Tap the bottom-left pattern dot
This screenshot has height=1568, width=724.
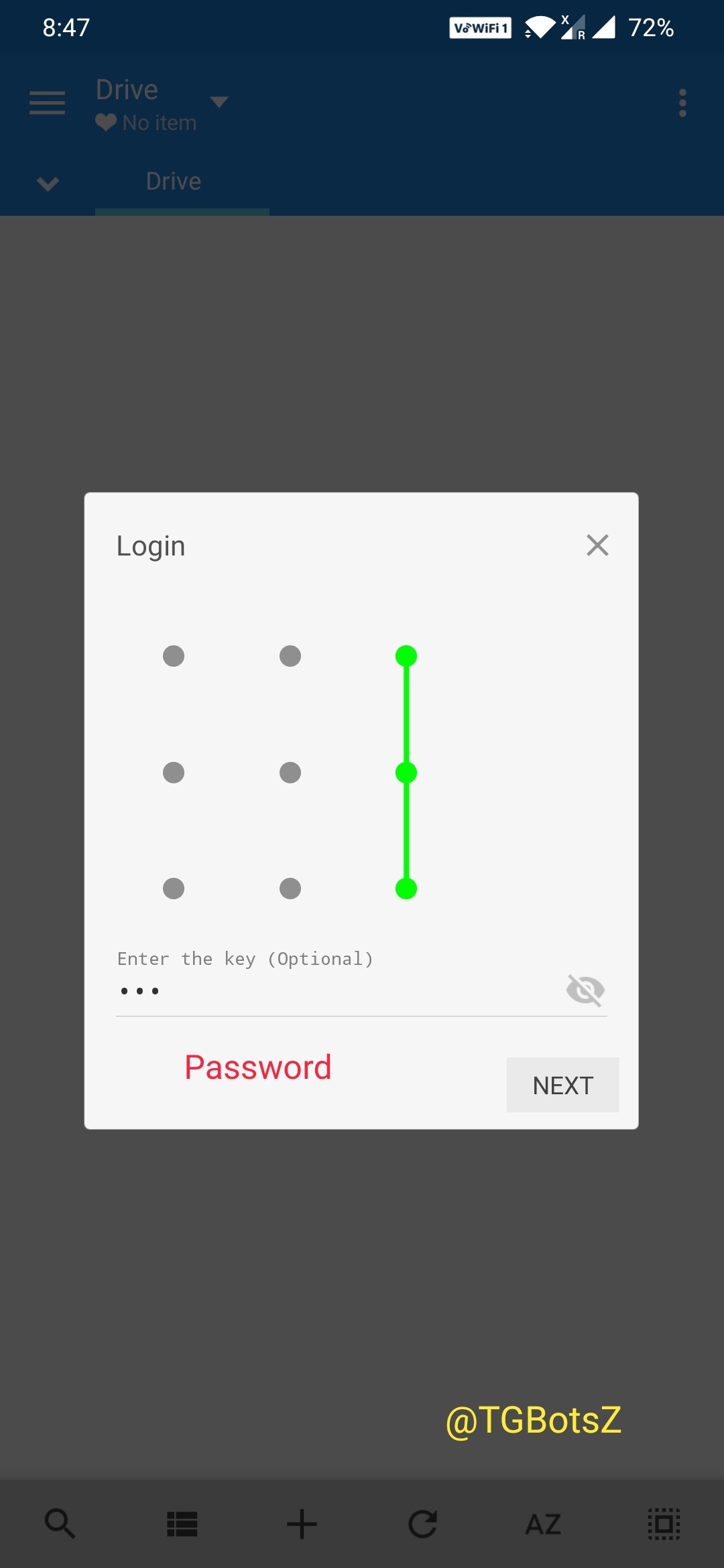tap(174, 889)
